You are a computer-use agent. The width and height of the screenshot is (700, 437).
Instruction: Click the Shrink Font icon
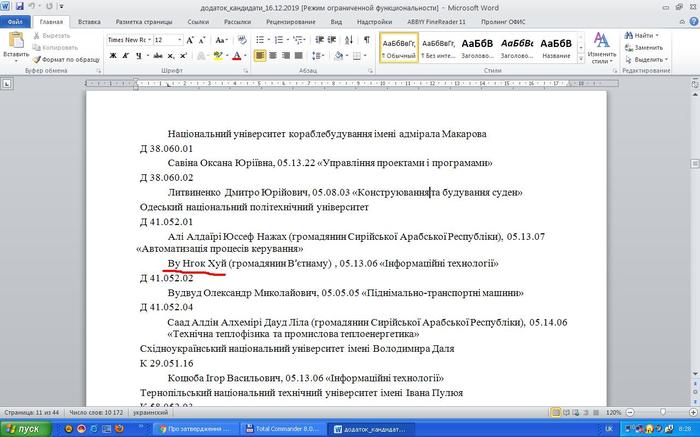[201, 40]
